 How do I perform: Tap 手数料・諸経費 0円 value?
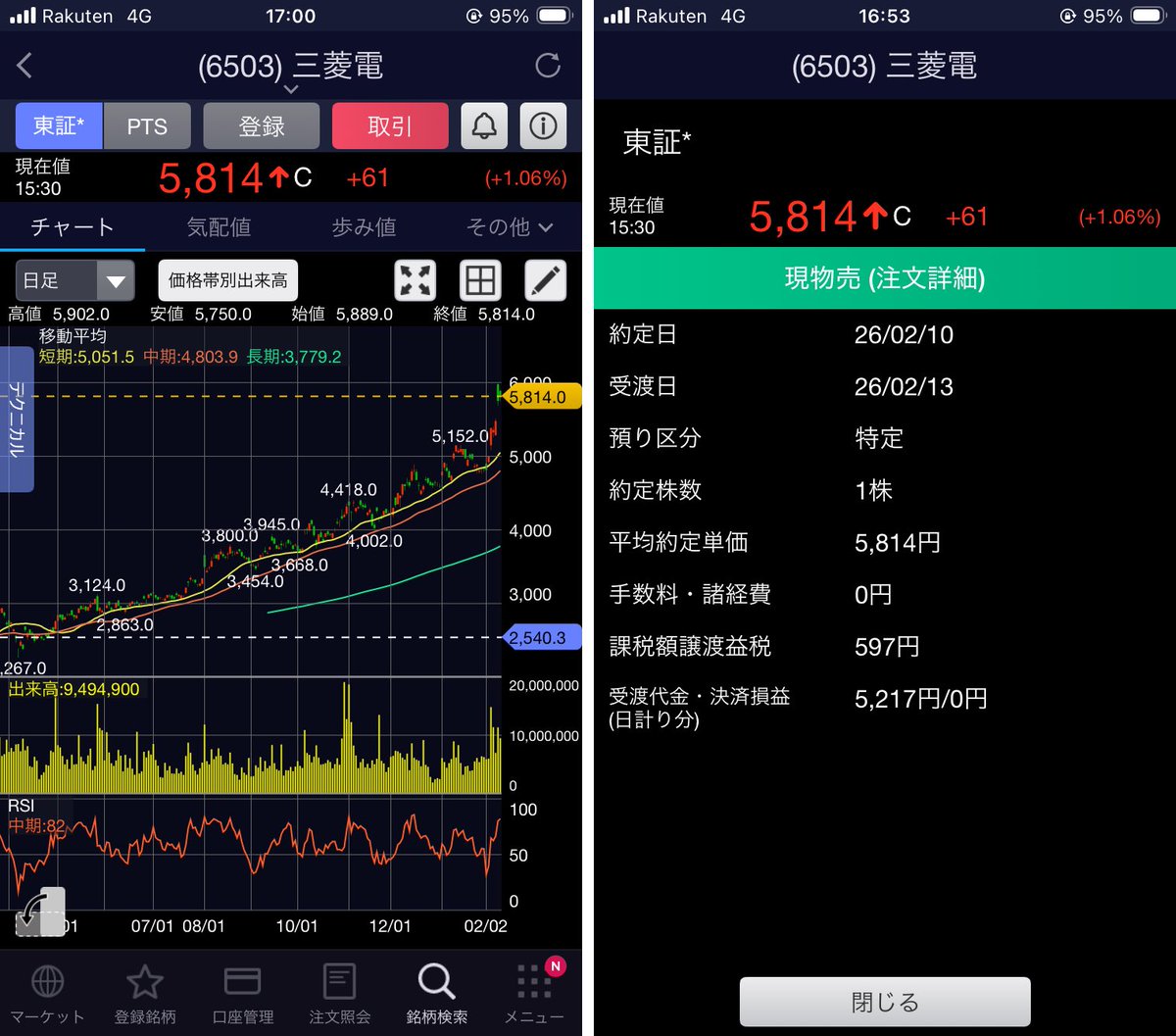pos(873,594)
